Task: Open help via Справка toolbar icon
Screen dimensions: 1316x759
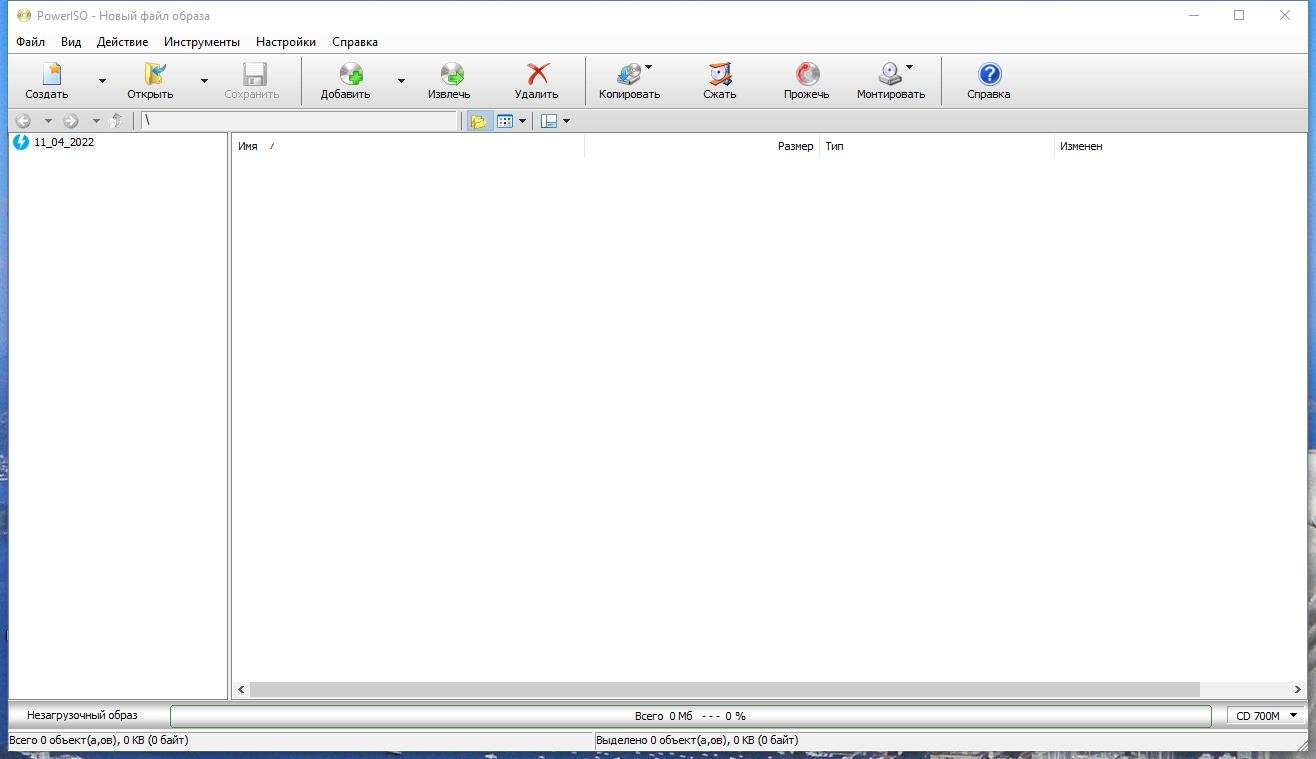Action: point(989,74)
